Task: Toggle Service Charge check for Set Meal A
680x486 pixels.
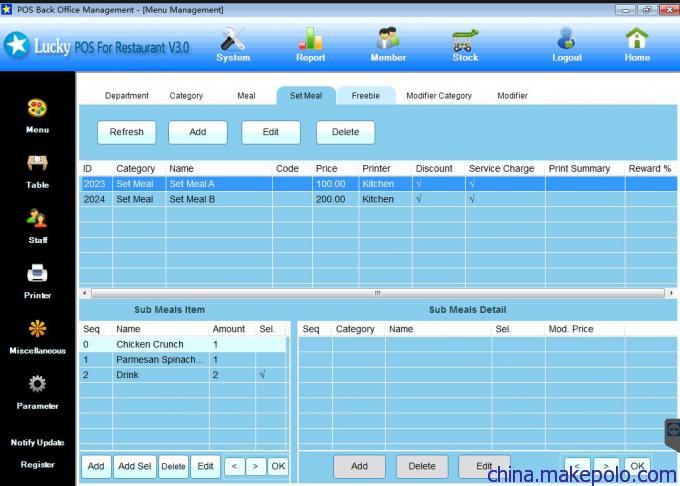Action: tap(472, 184)
